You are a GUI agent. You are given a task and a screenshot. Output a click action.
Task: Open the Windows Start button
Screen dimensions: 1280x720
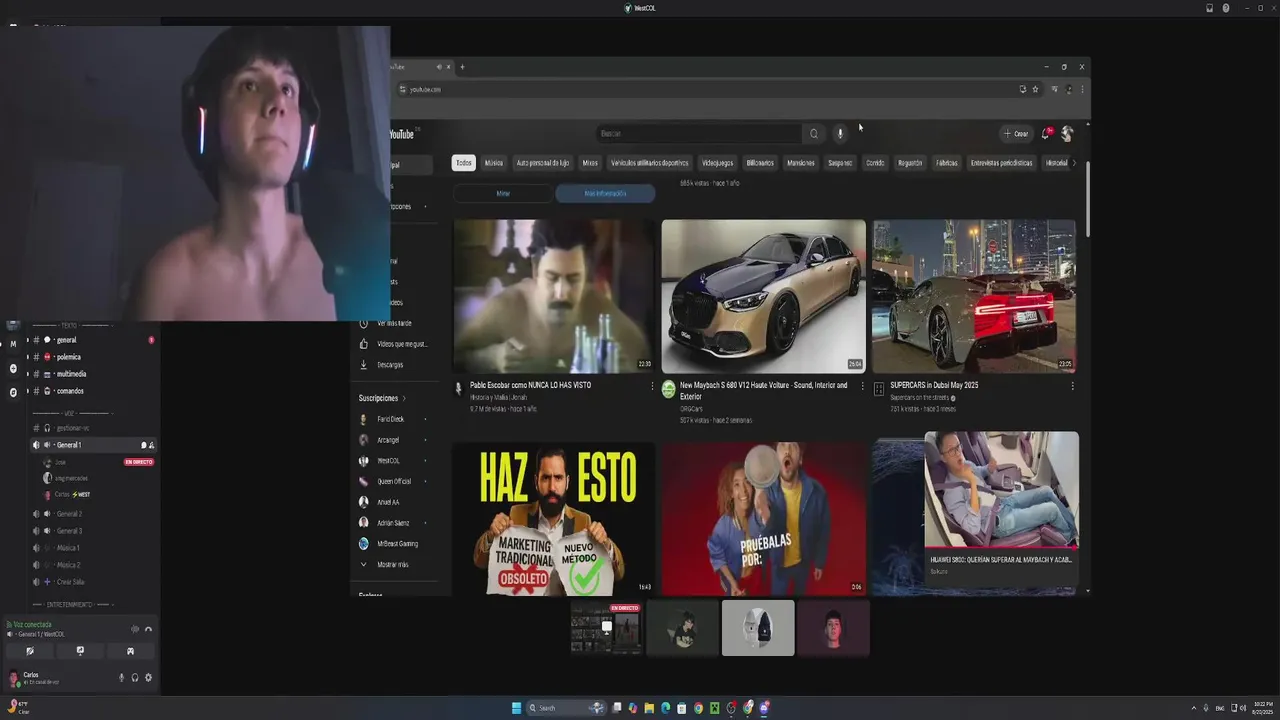(x=516, y=708)
